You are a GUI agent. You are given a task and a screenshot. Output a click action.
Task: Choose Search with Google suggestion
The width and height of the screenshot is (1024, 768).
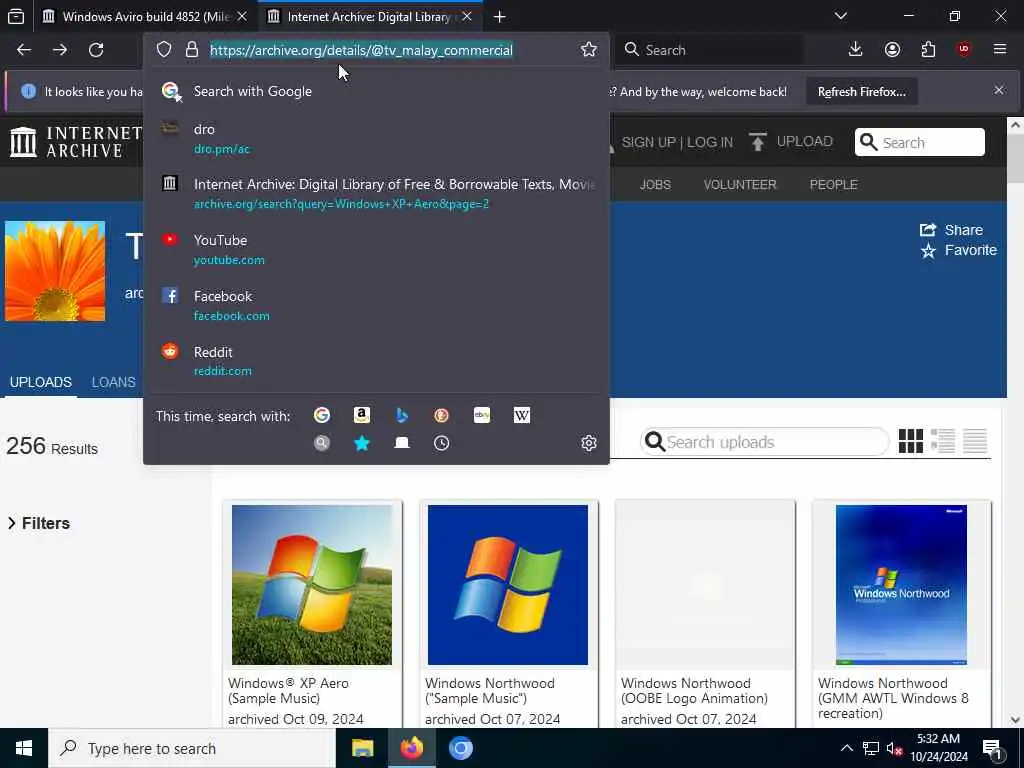click(x=376, y=91)
